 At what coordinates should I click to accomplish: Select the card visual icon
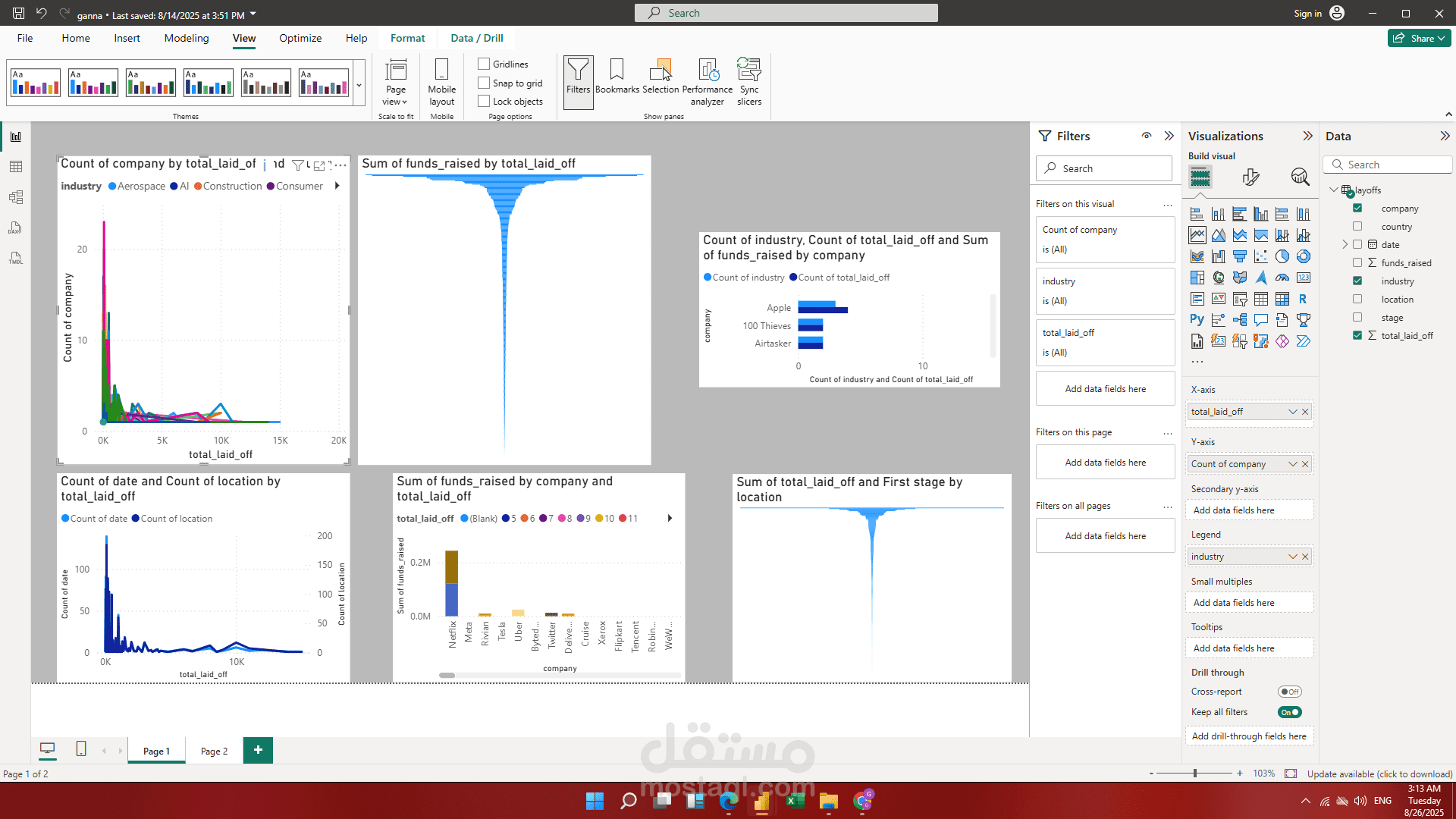click(x=1304, y=278)
